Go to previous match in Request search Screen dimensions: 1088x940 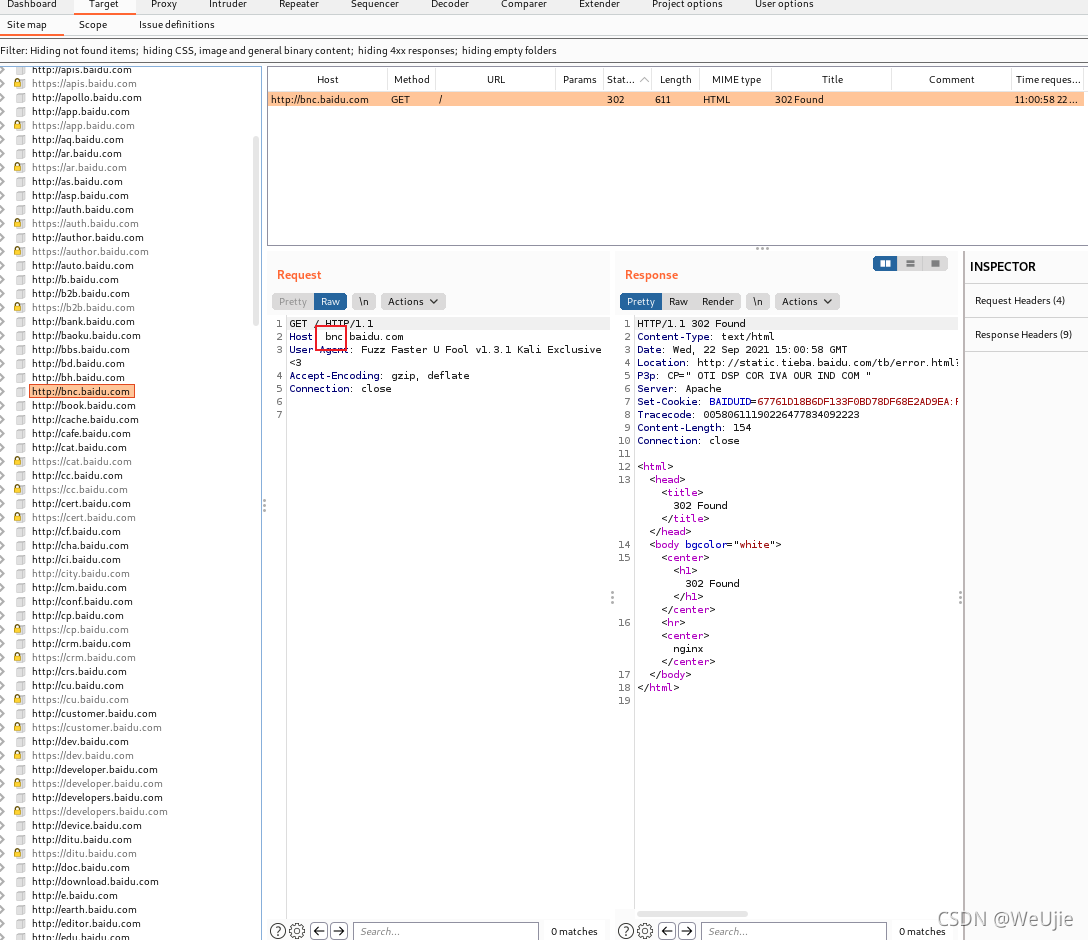coord(319,931)
